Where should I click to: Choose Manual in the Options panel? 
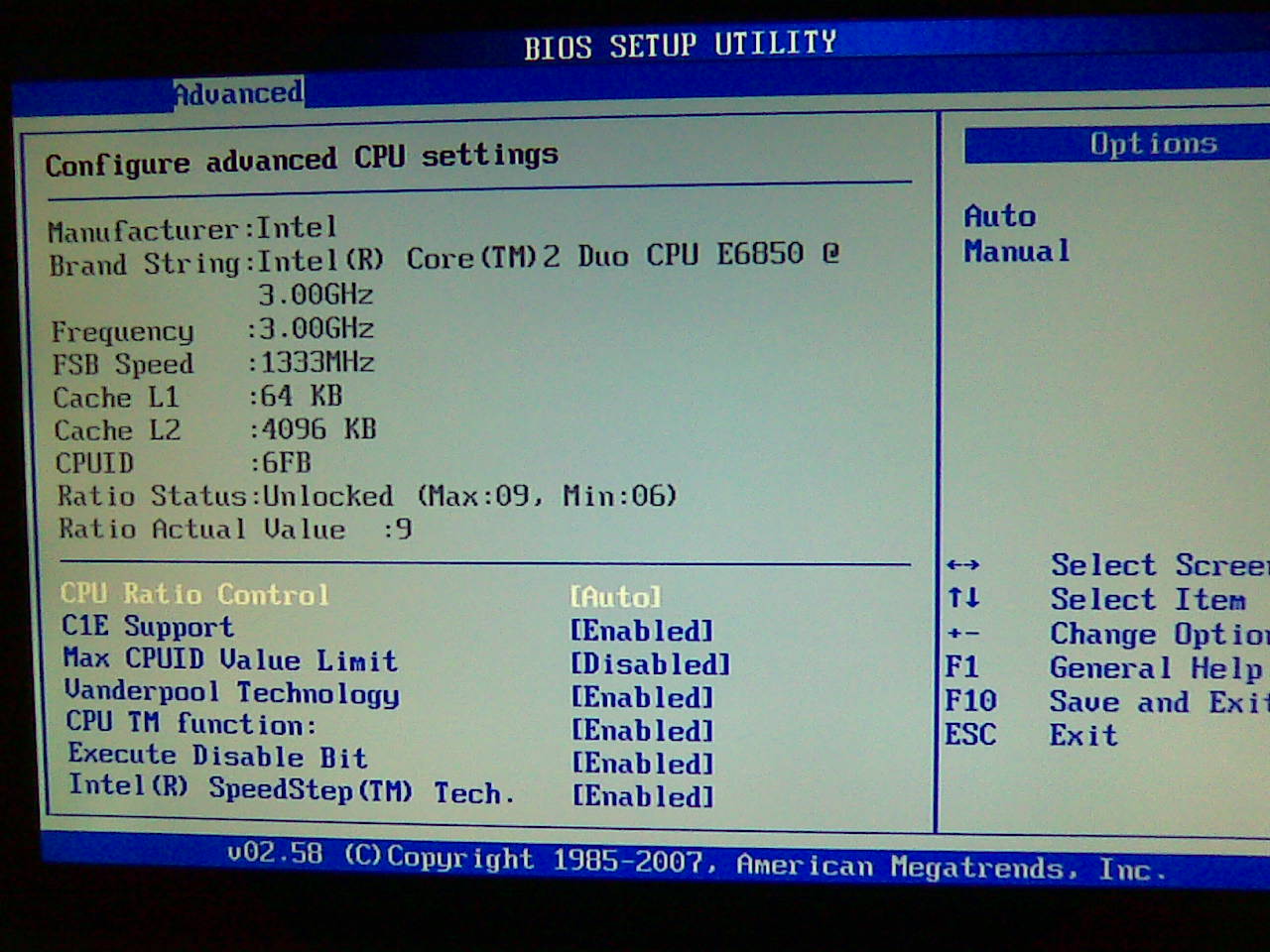tap(1017, 251)
